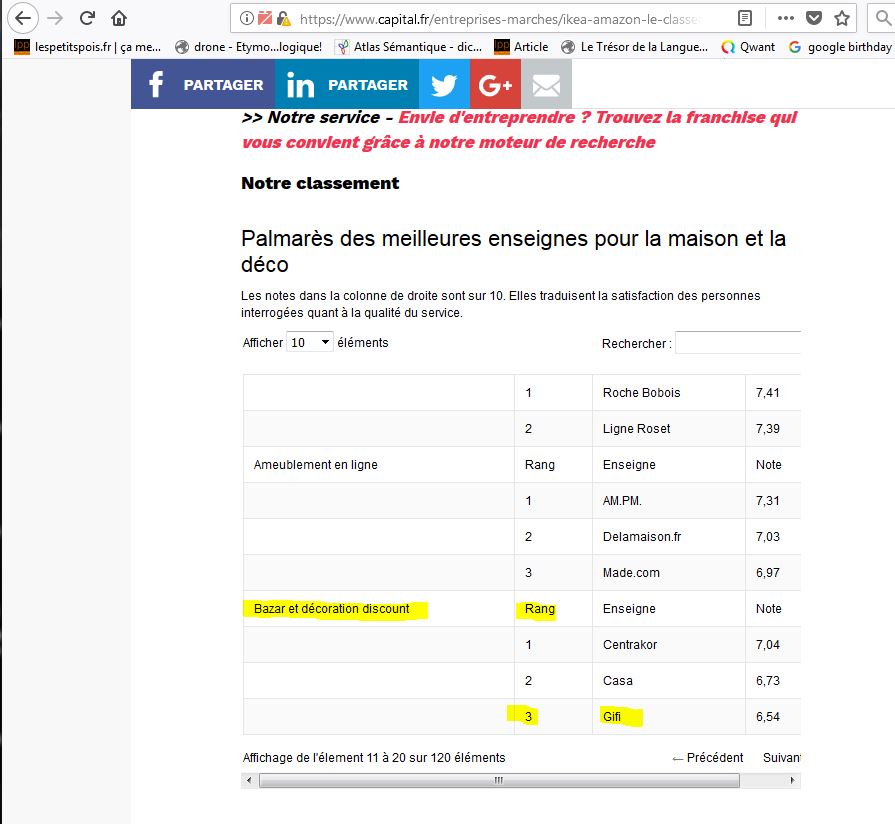Click the 6,97 note value
895x824 pixels.
pos(768,572)
